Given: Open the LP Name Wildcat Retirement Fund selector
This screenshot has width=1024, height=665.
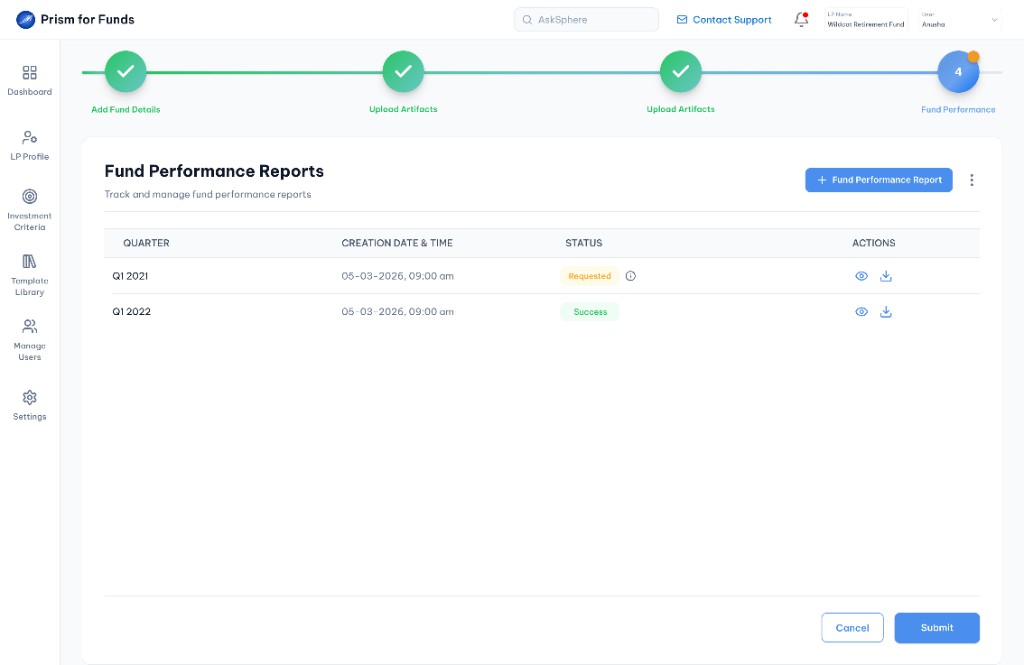Looking at the screenshot, I should pos(866,20).
